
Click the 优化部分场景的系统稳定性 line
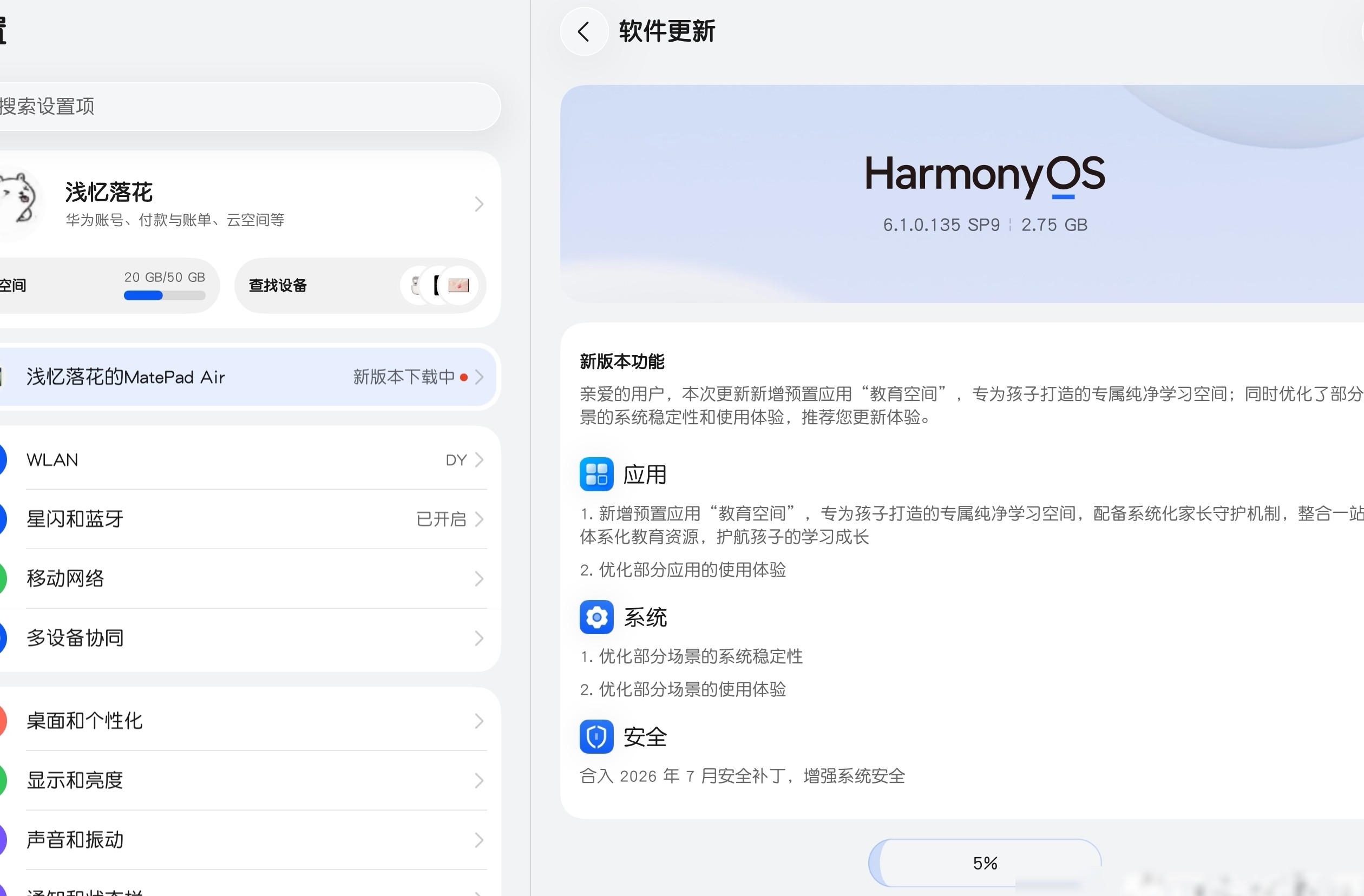click(x=691, y=656)
